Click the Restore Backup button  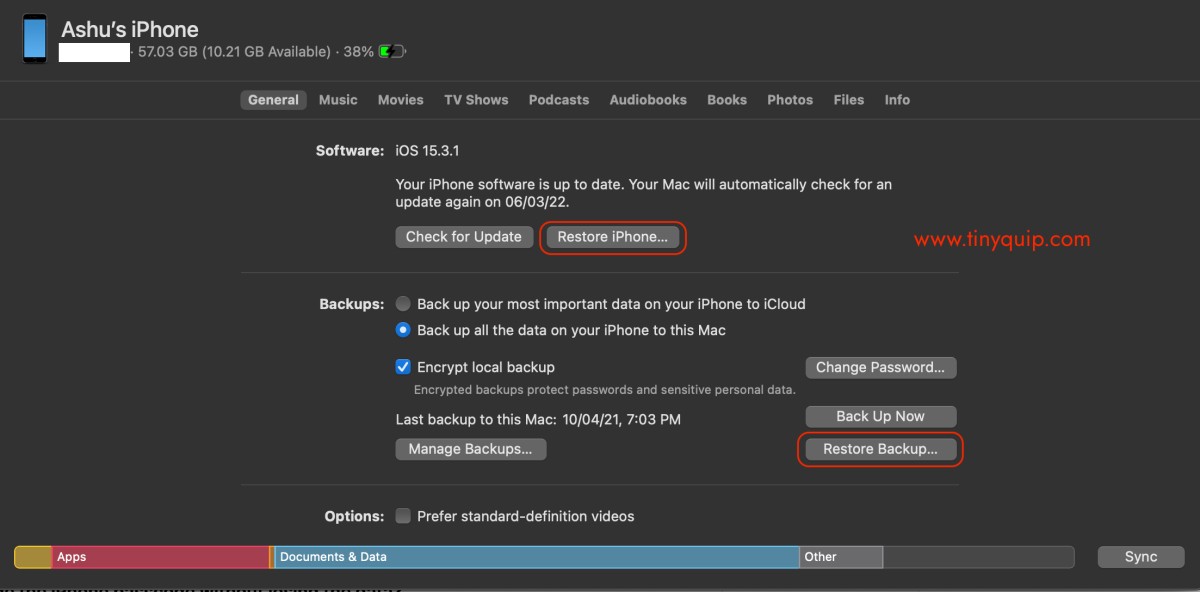pos(880,449)
